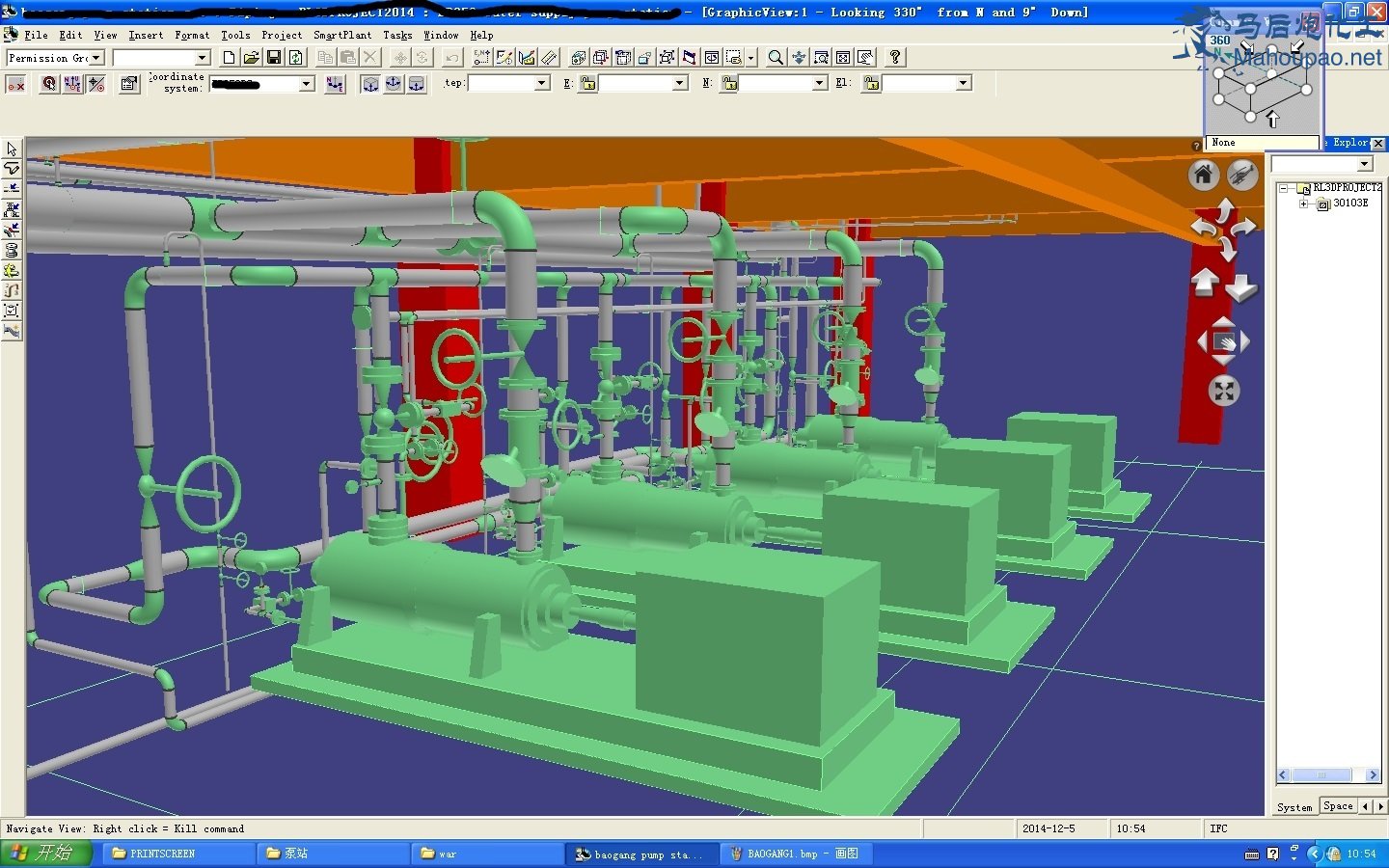This screenshot has width=1389, height=868.
Task: Select 30103E in the explorer tree
Action: tap(1350, 203)
